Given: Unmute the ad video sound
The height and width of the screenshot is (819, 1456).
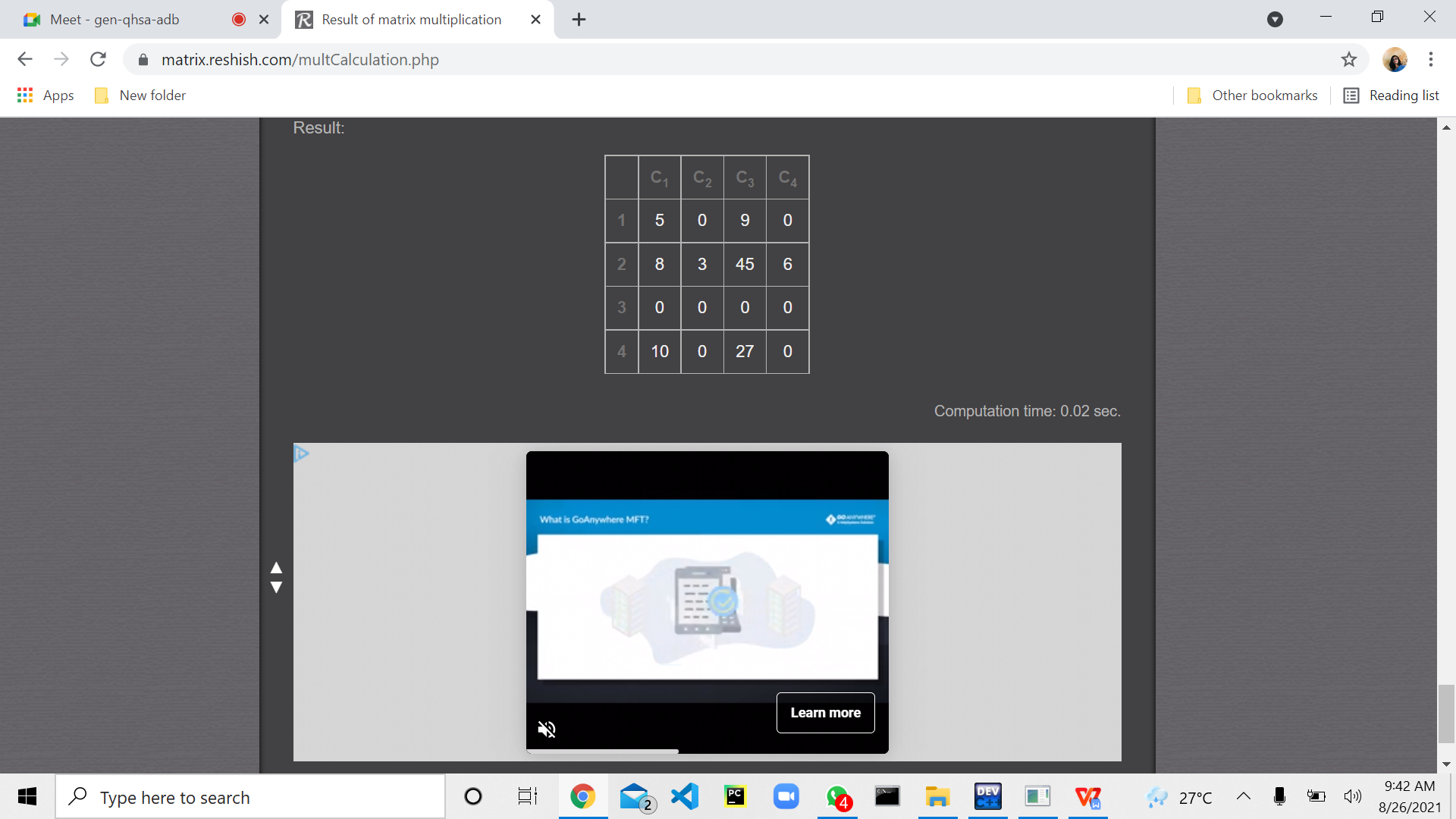Looking at the screenshot, I should (547, 730).
